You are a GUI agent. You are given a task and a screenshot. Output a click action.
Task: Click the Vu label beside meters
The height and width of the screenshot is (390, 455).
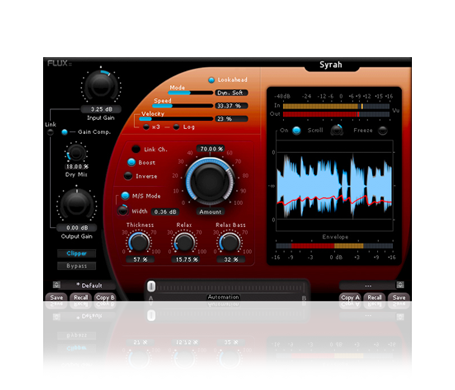point(396,110)
